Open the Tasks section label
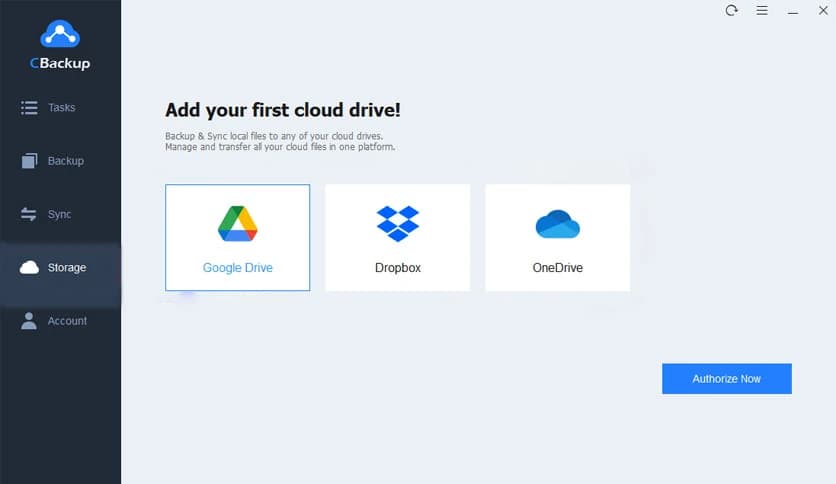The width and height of the screenshot is (836, 484). coord(61,108)
